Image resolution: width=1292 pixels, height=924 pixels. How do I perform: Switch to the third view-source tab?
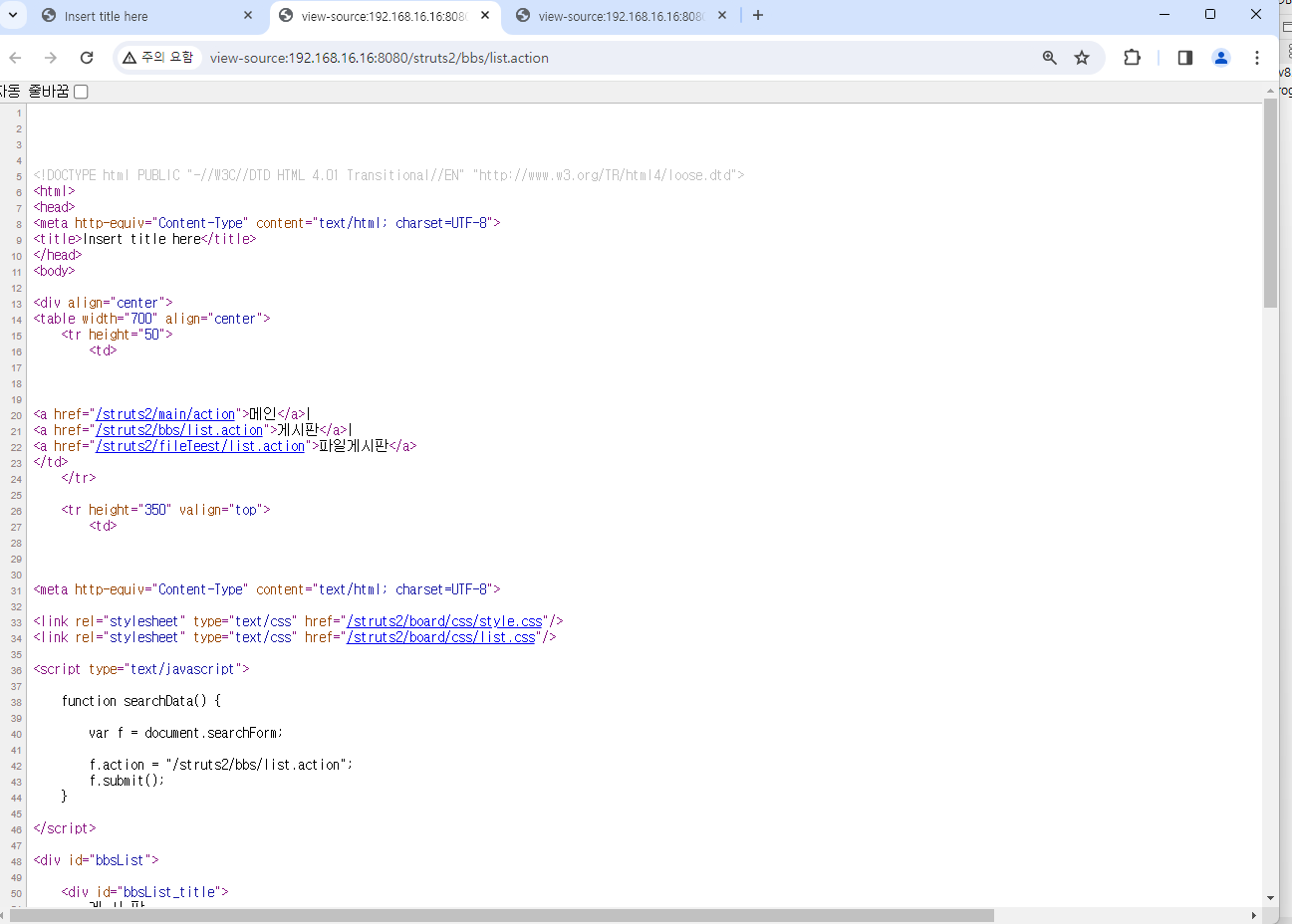tap(622, 16)
